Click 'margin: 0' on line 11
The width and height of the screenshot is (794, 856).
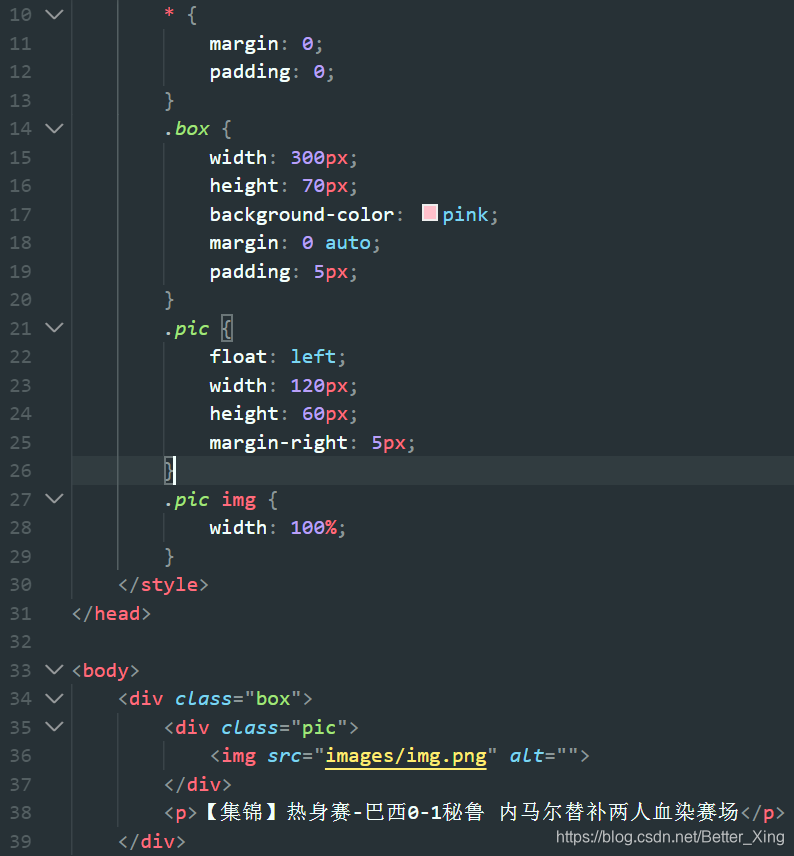pyautogui.click(x=266, y=44)
